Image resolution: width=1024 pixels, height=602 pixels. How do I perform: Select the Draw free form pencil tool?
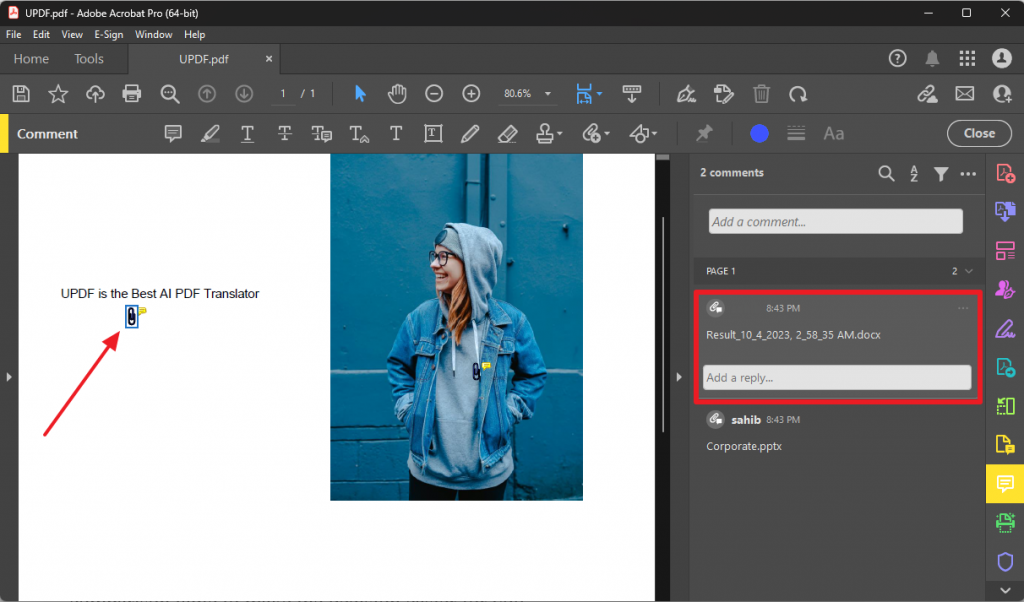pos(470,133)
